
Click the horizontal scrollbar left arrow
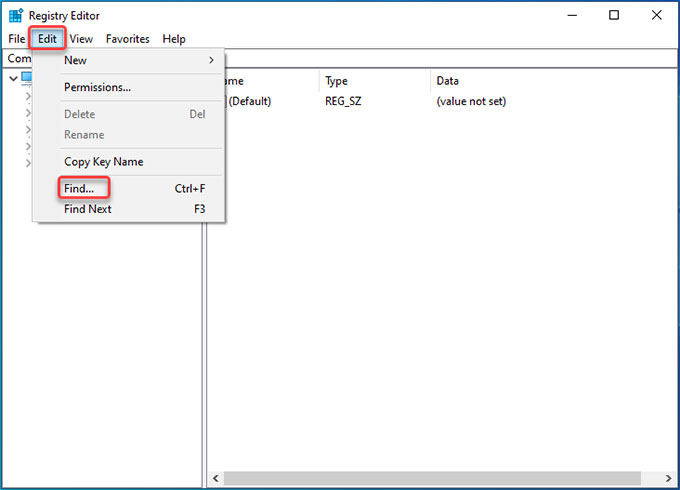pyautogui.click(x=216, y=479)
